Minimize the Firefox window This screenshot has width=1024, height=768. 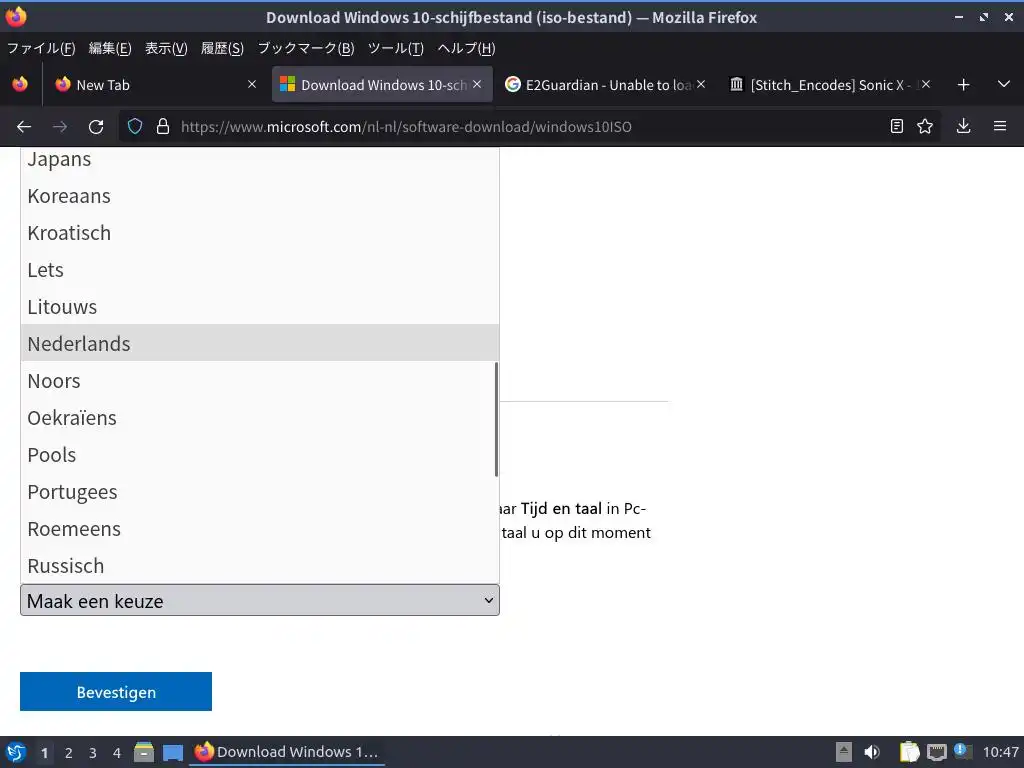coord(959,18)
